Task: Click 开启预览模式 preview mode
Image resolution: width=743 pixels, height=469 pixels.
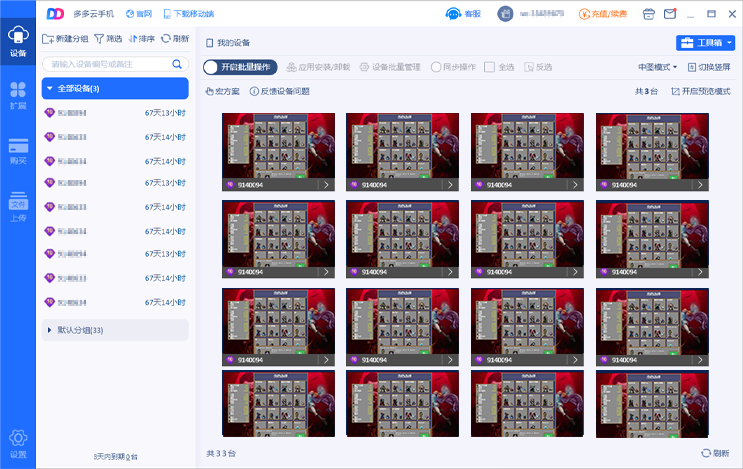Action: [x=701, y=91]
